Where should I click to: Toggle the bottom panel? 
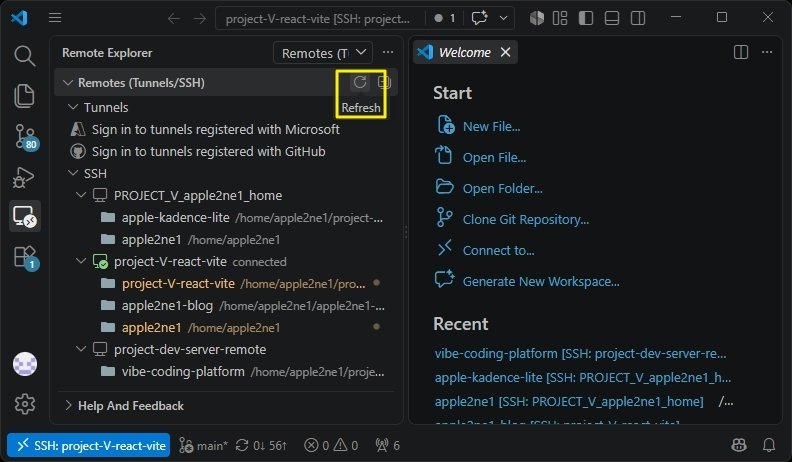612,18
